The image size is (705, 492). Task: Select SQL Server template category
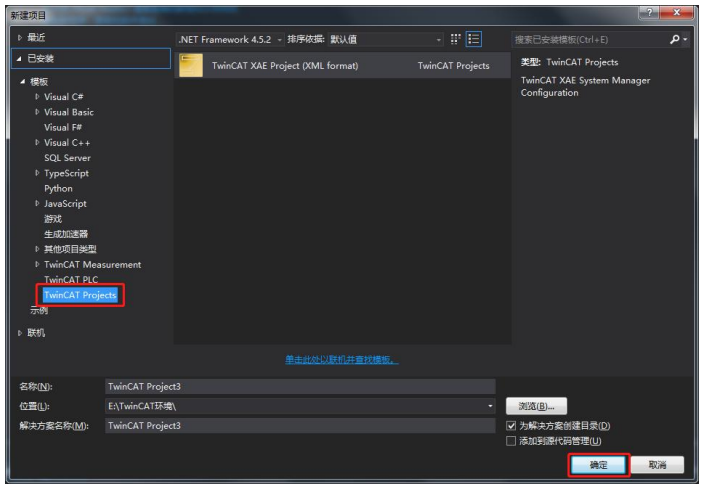67,158
